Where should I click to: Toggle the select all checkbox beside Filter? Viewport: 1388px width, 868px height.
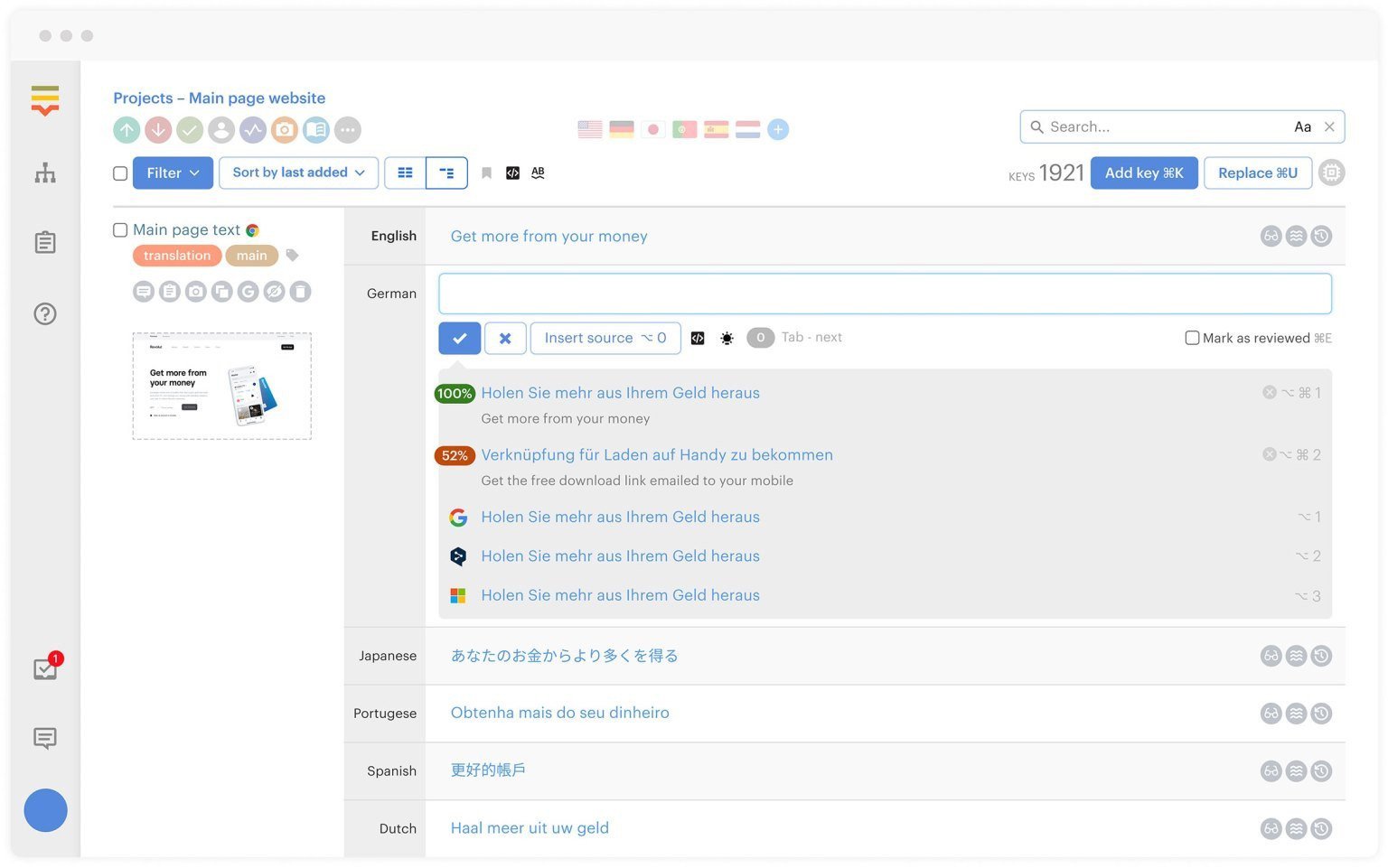click(120, 173)
